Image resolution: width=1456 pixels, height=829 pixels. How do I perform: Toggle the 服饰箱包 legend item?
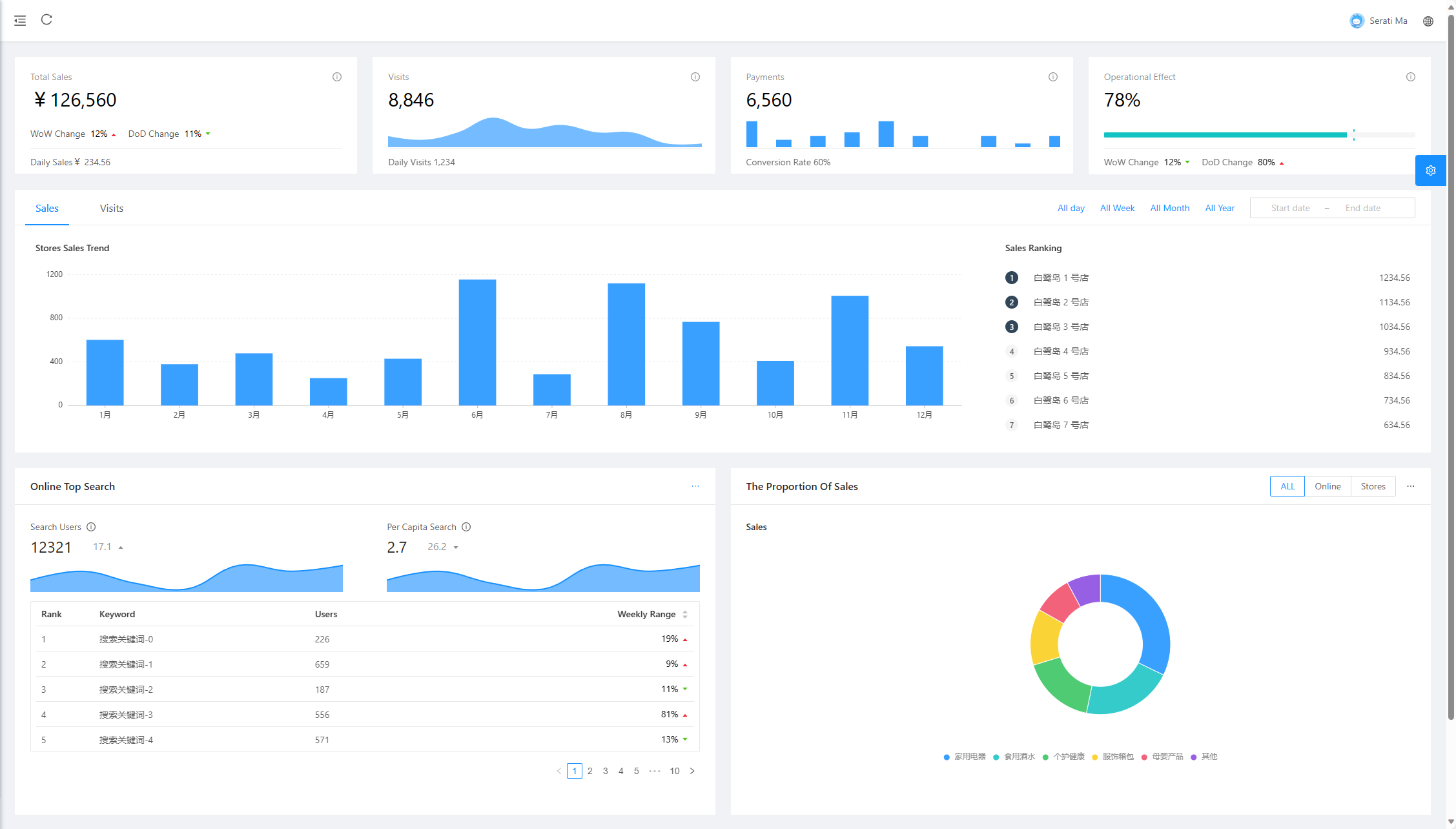(x=1113, y=757)
